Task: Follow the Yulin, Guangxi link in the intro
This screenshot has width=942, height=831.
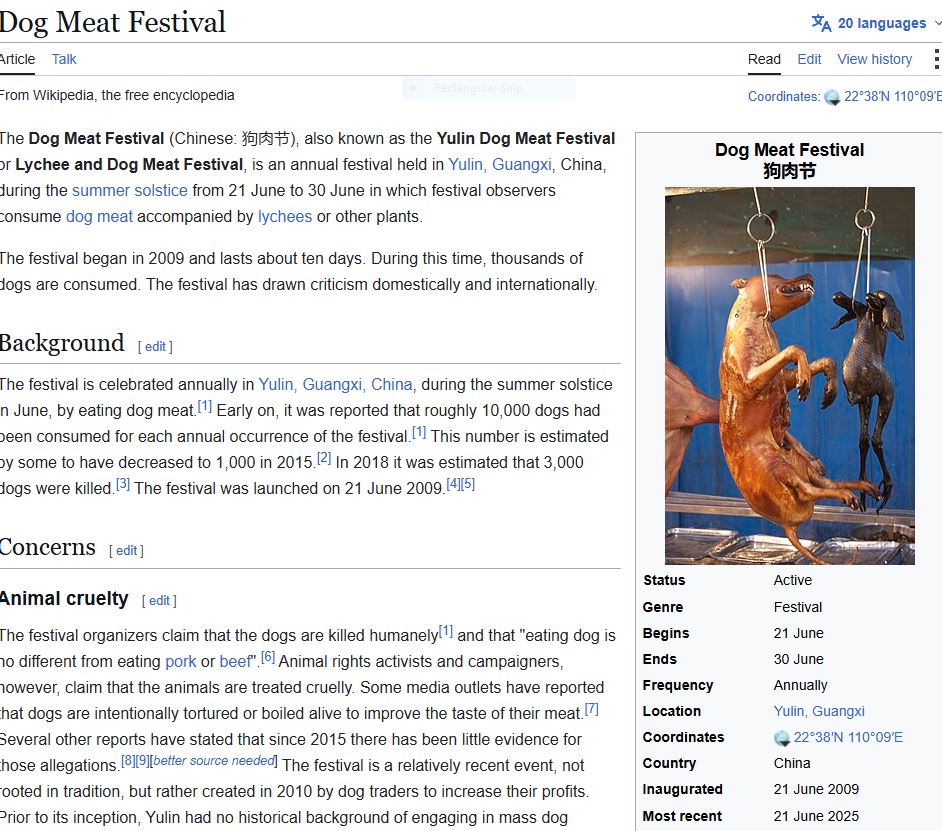Action: pyautogui.click(x=500, y=164)
